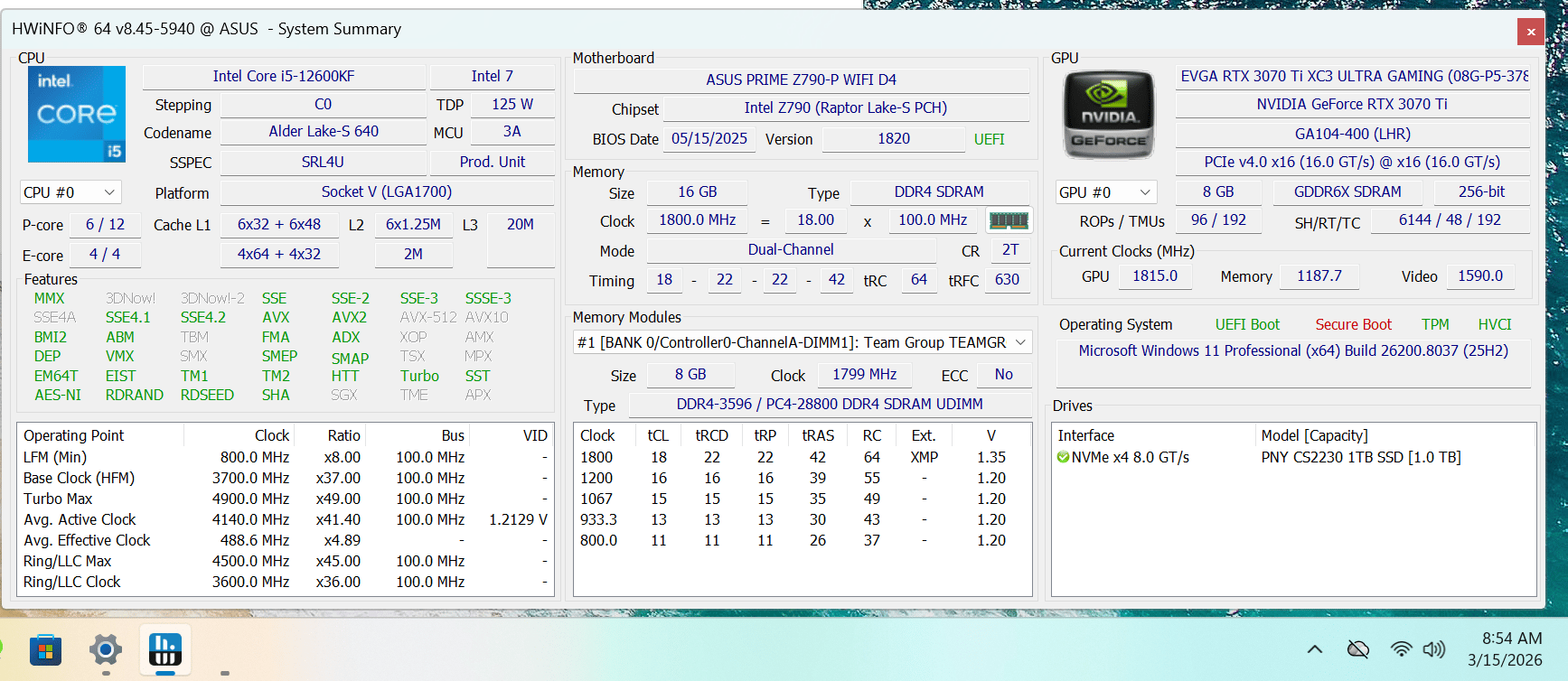Click the 933.3 clock row in the timings table
This screenshot has width=1568, height=681.
pos(803,519)
